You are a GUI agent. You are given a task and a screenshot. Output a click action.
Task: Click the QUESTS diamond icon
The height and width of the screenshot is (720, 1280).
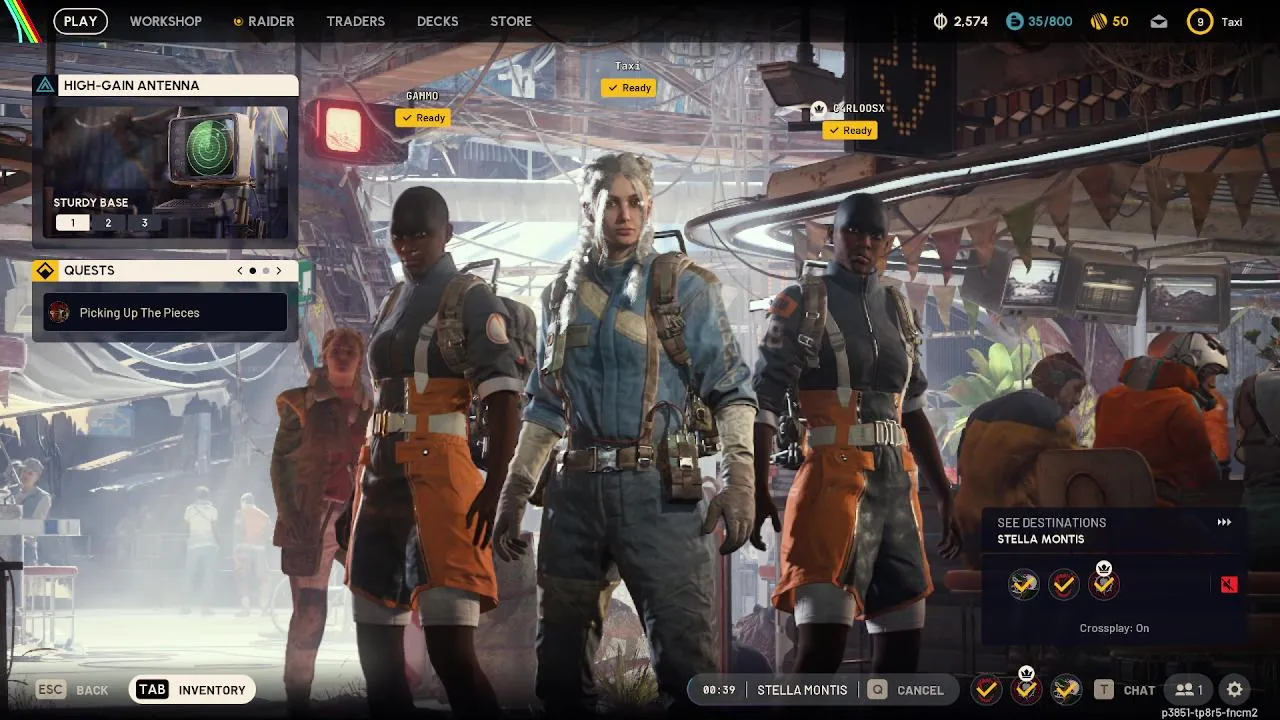point(45,271)
